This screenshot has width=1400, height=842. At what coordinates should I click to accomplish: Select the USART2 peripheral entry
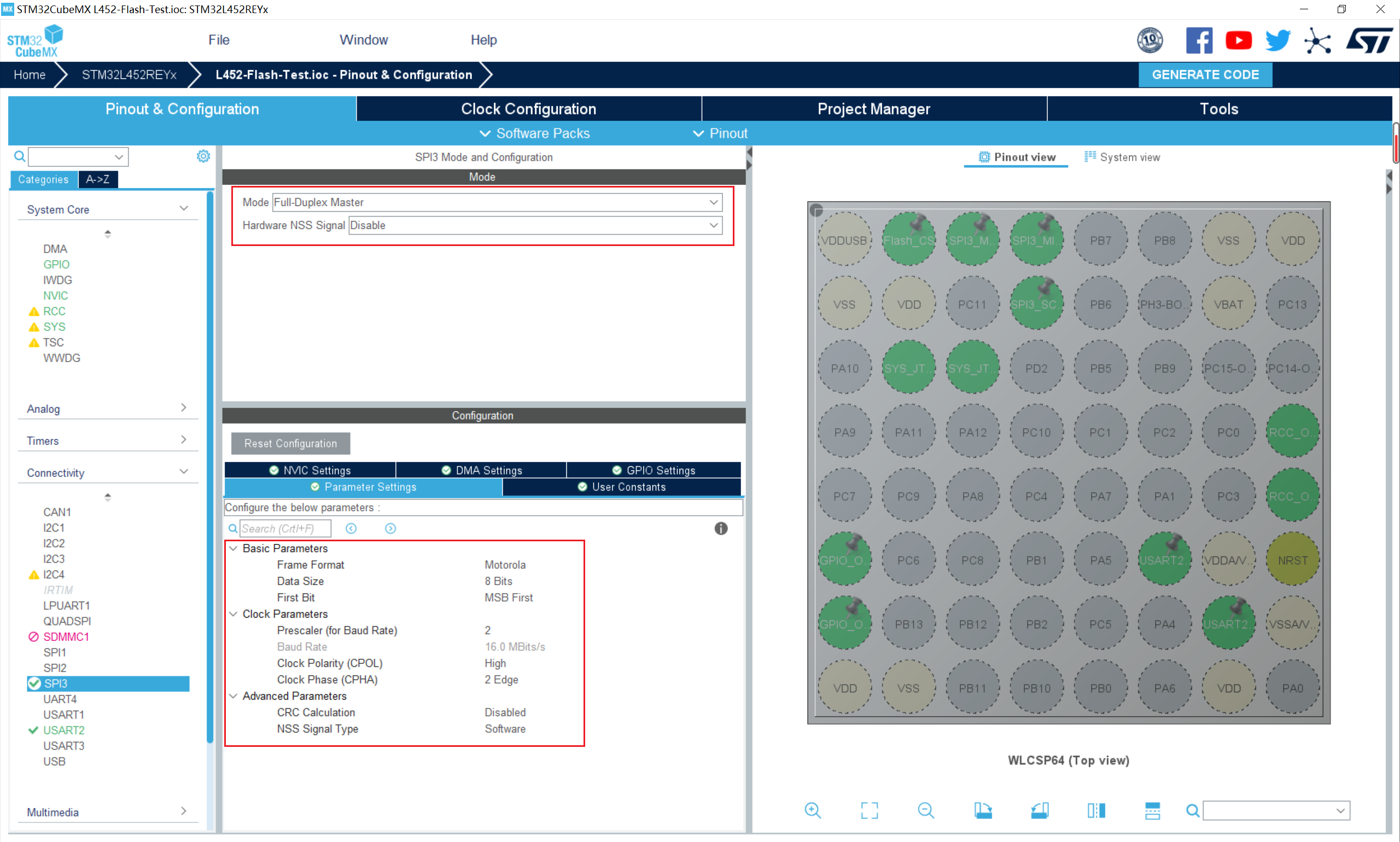(63, 730)
